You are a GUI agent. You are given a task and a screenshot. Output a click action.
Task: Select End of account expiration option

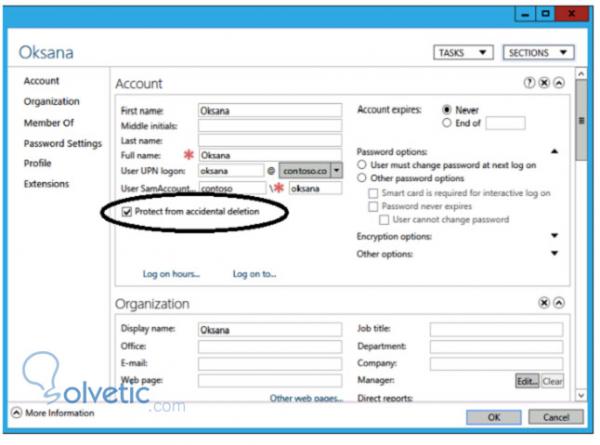click(x=447, y=123)
